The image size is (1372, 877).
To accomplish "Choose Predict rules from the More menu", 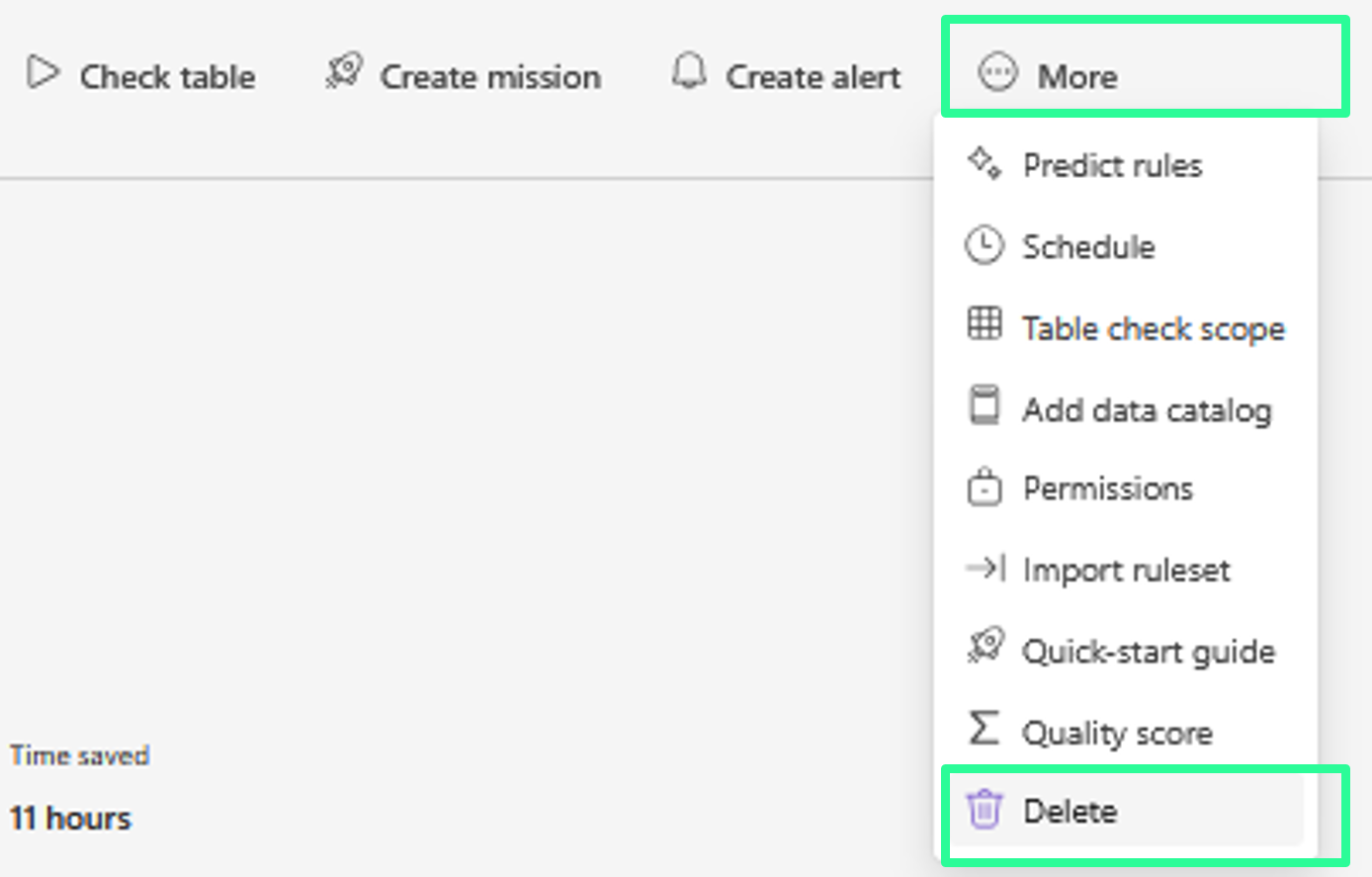I will pos(1112,165).
